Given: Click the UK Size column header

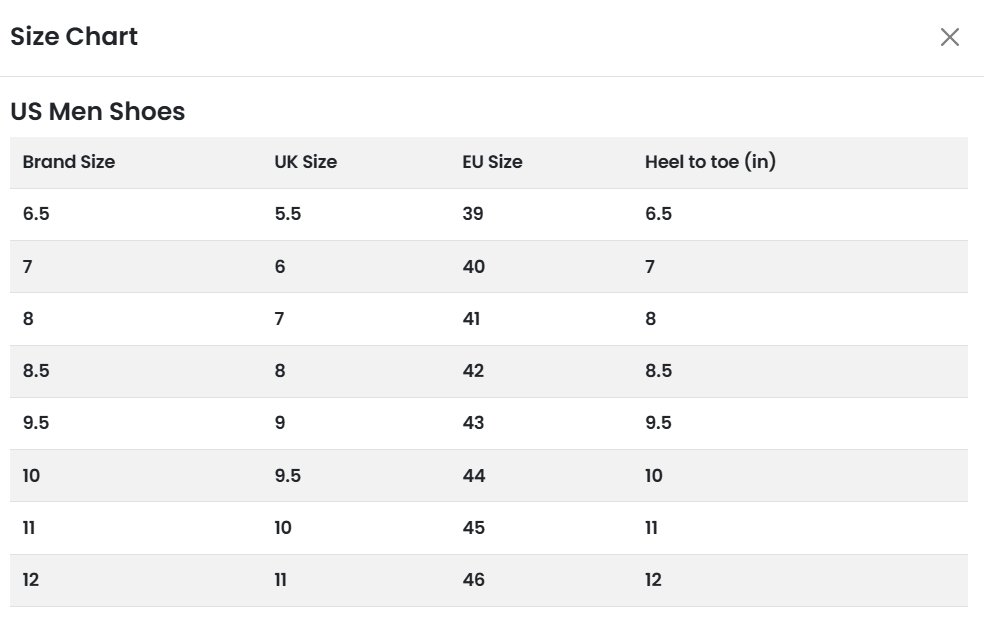Looking at the screenshot, I should pos(306,162).
